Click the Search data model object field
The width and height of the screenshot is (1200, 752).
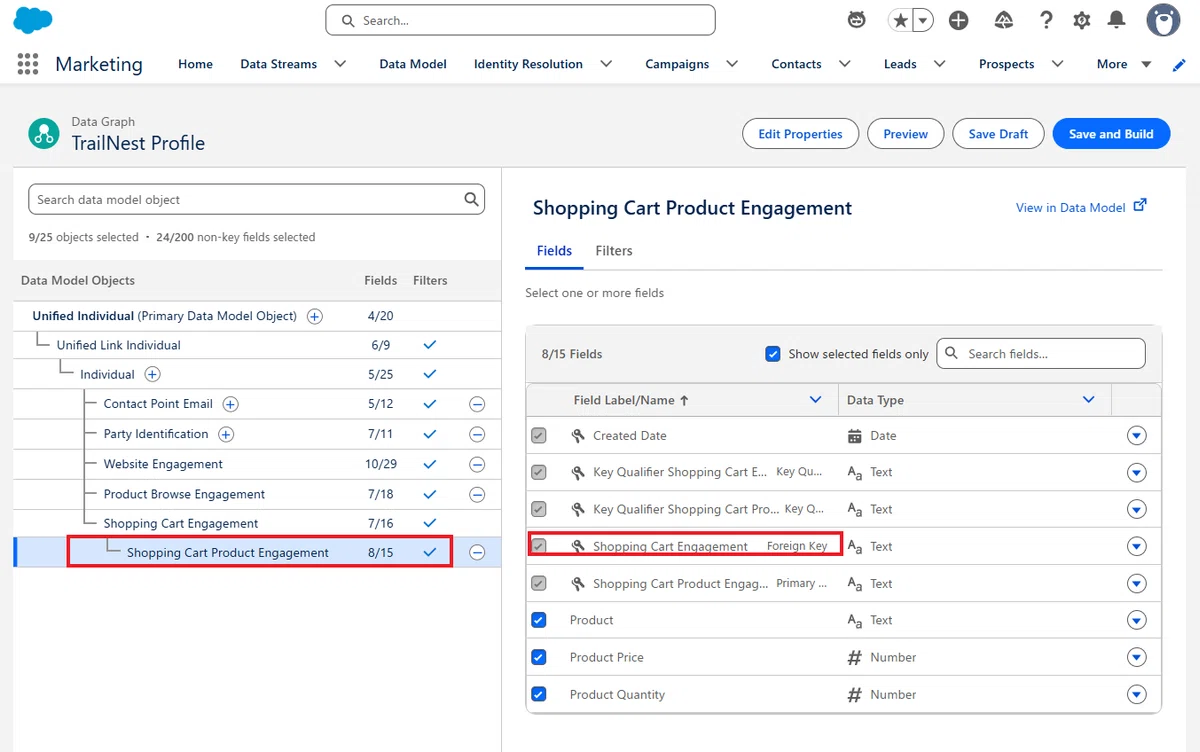[256, 199]
